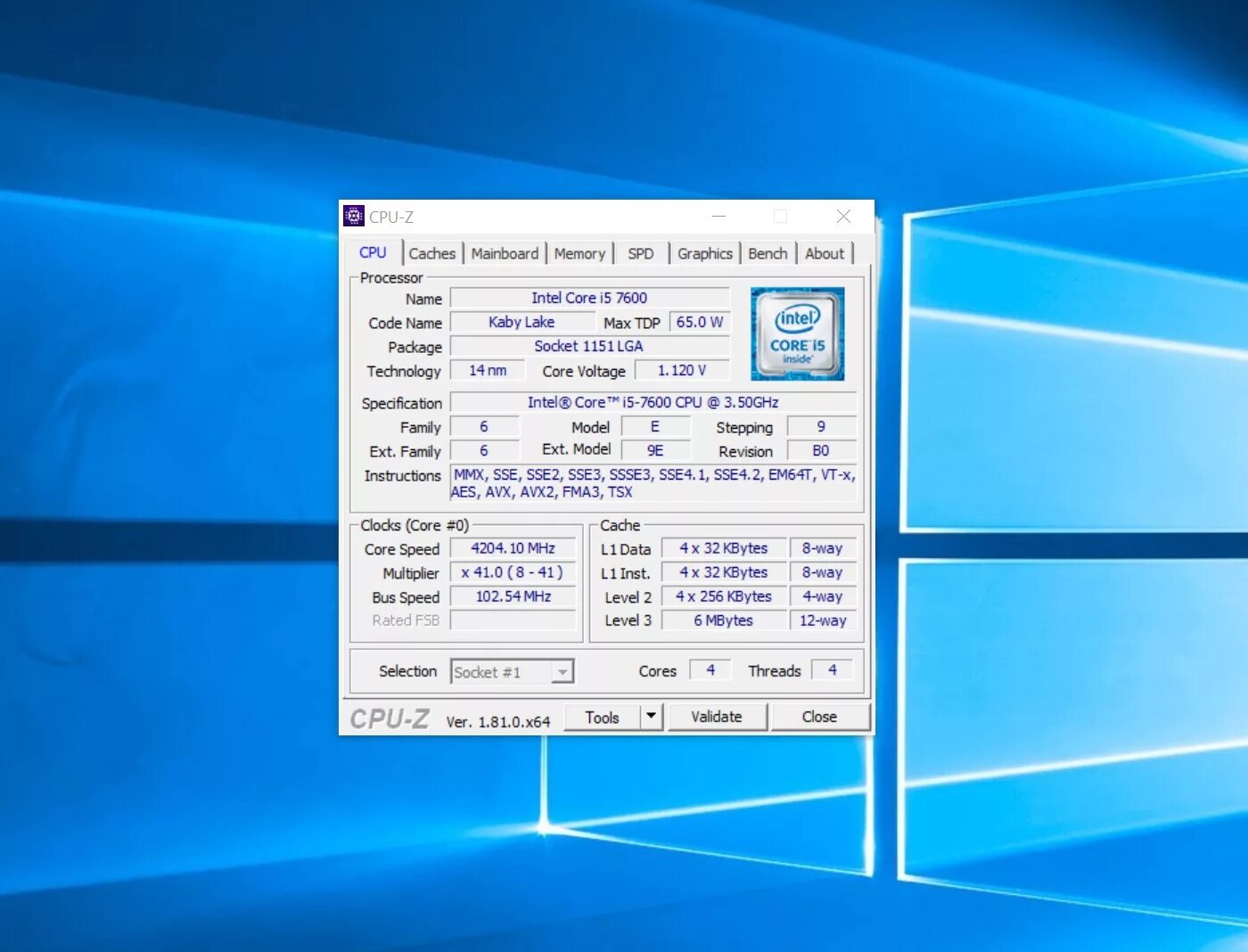The image size is (1248, 952).
Task: Select the Memory tab
Action: [579, 253]
